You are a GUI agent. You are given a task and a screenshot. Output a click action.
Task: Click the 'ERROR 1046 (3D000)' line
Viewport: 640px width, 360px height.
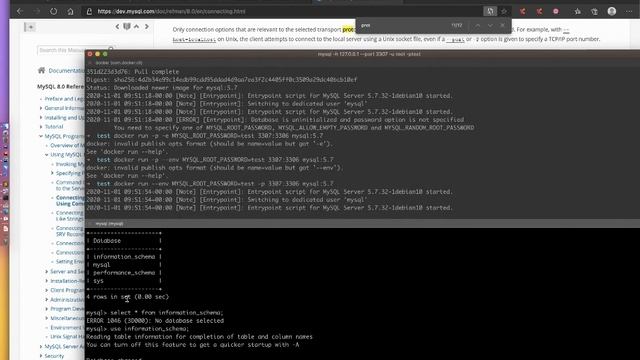[x=155, y=321]
